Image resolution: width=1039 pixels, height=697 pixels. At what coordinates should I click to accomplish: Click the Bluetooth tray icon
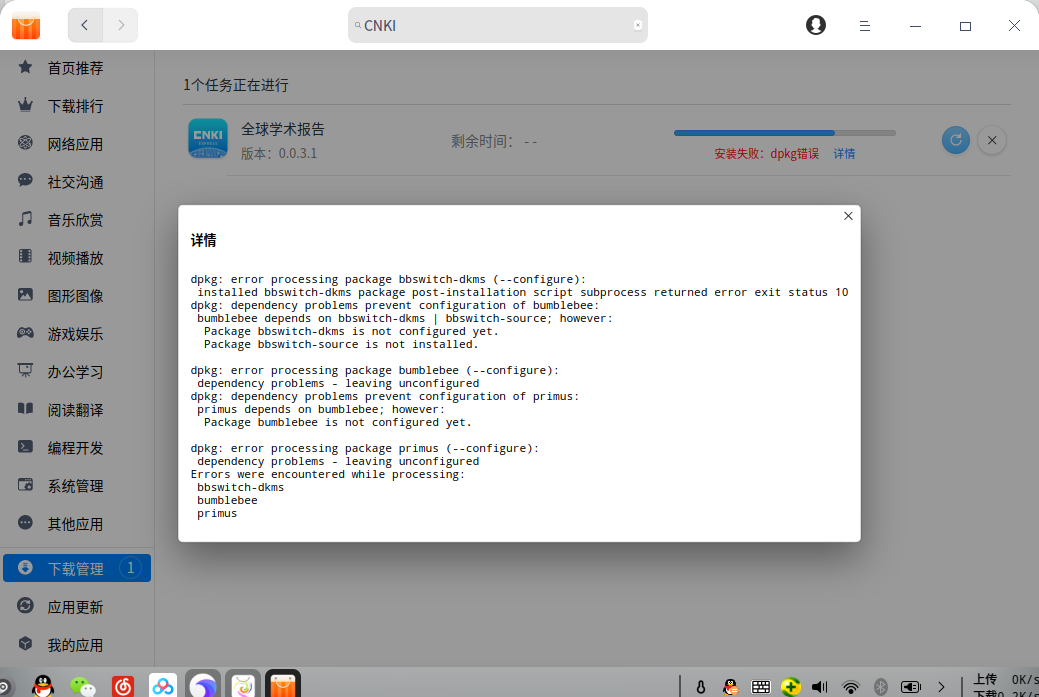point(881,687)
